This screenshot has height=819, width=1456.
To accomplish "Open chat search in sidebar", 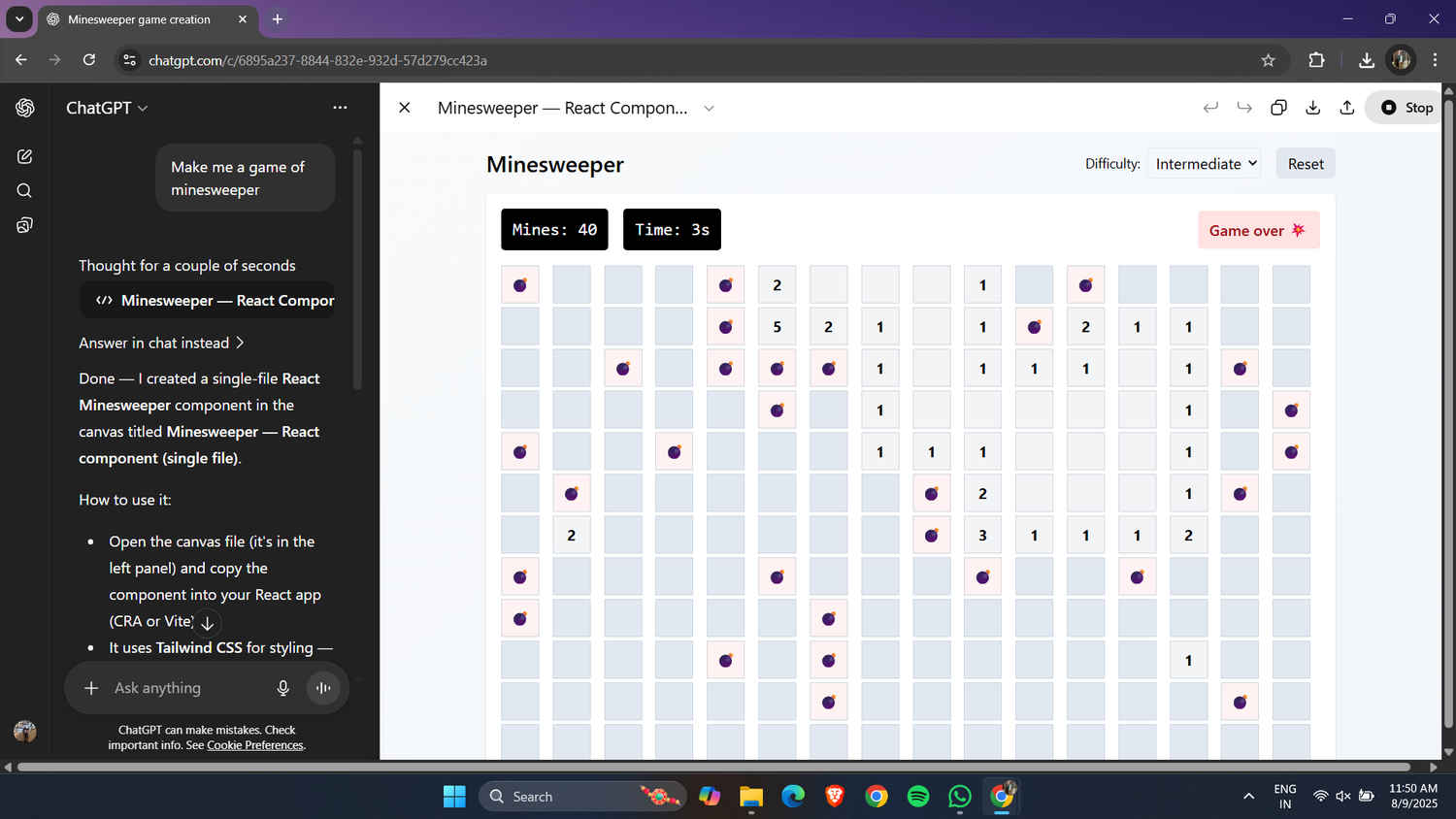I will tap(24, 190).
